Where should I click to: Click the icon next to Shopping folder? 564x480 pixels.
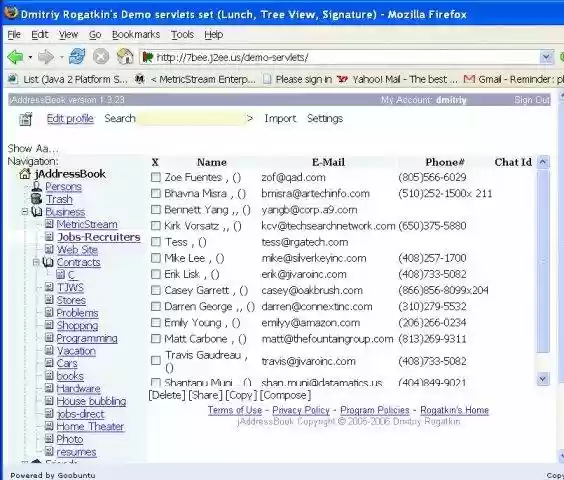tap(49, 325)
